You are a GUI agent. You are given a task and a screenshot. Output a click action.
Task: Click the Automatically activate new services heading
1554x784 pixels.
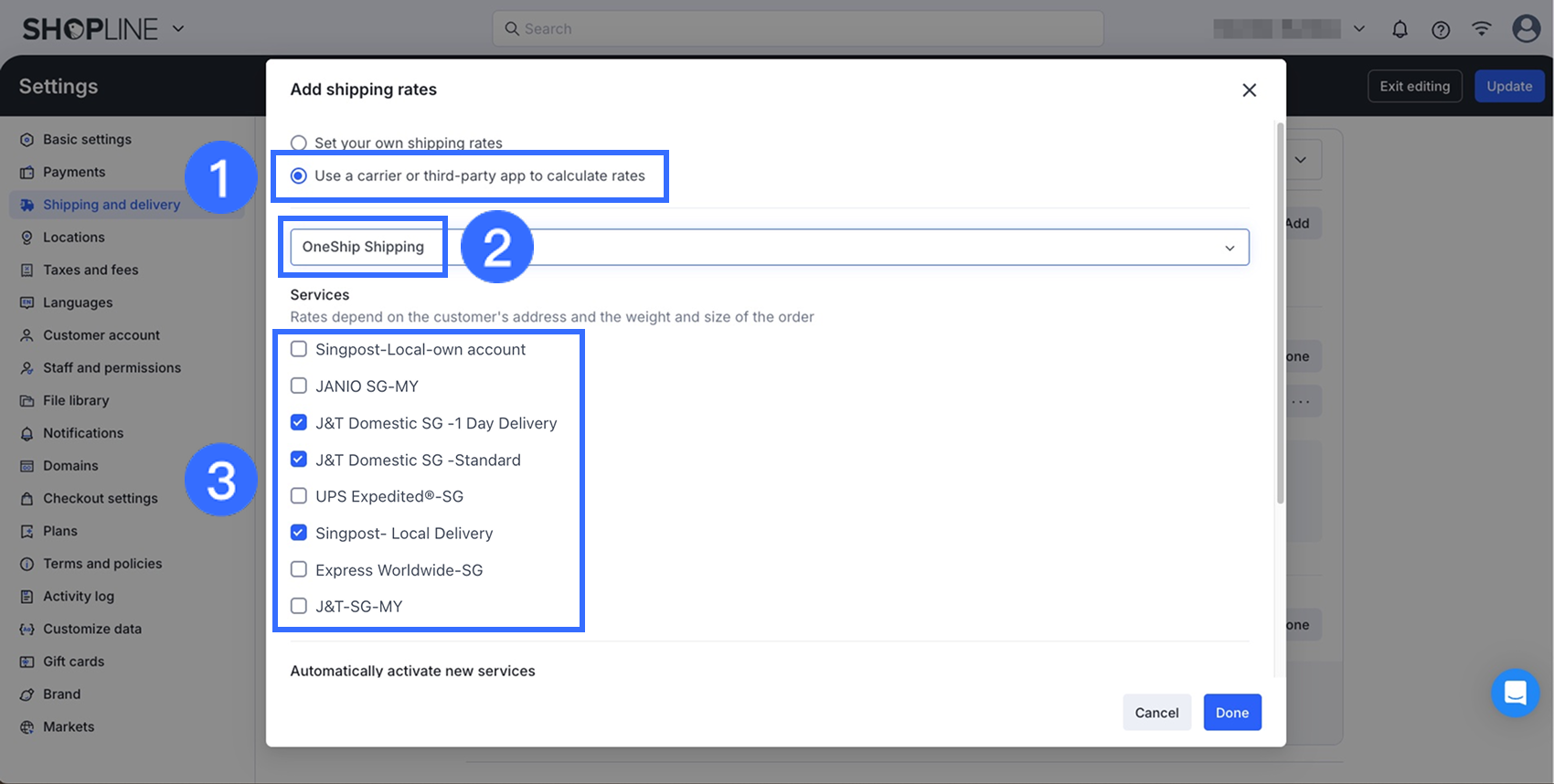pyautogui.click(x=413, y=671)
